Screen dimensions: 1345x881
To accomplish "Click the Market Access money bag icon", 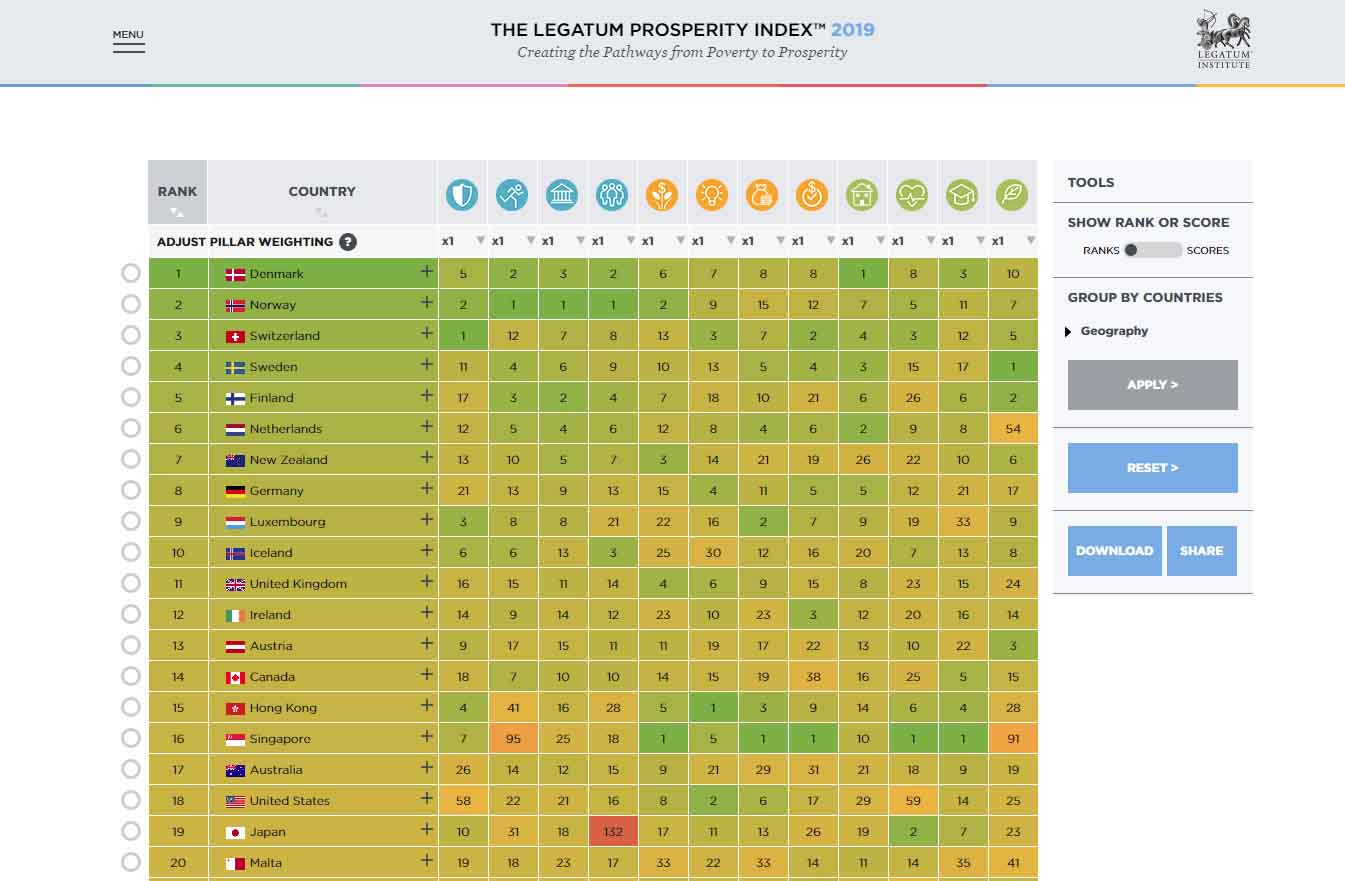I will pos(762,194).
